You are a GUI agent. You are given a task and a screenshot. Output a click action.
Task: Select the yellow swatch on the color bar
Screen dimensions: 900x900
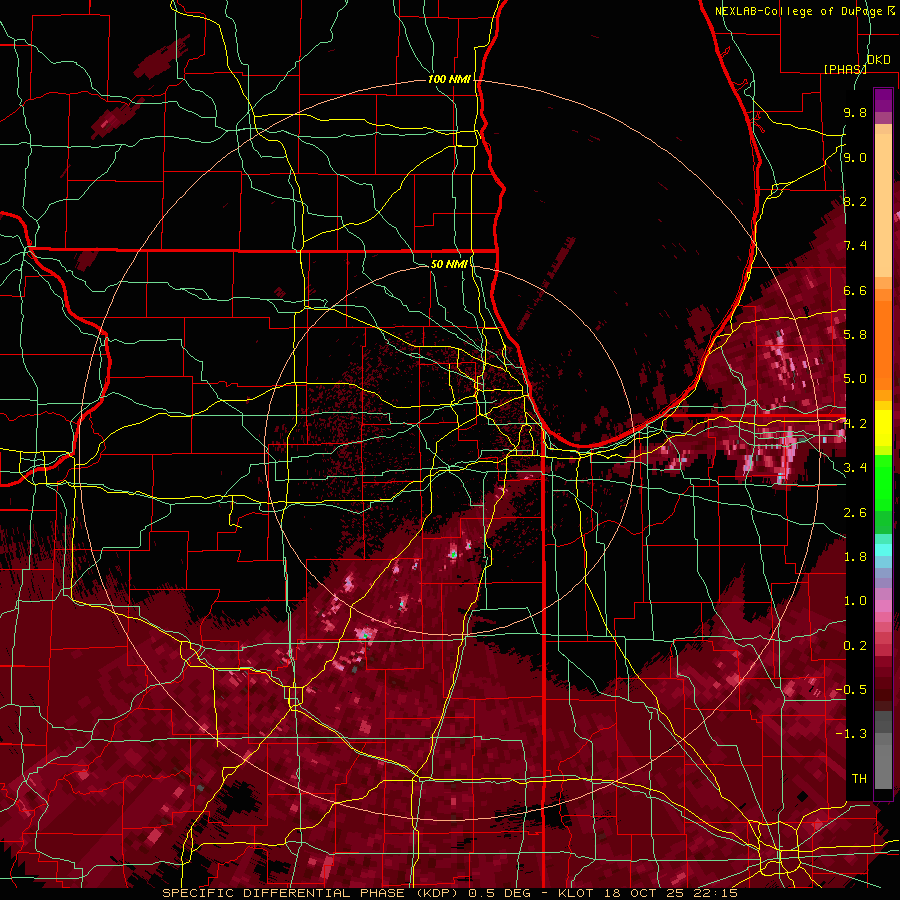tap(883, 428)
